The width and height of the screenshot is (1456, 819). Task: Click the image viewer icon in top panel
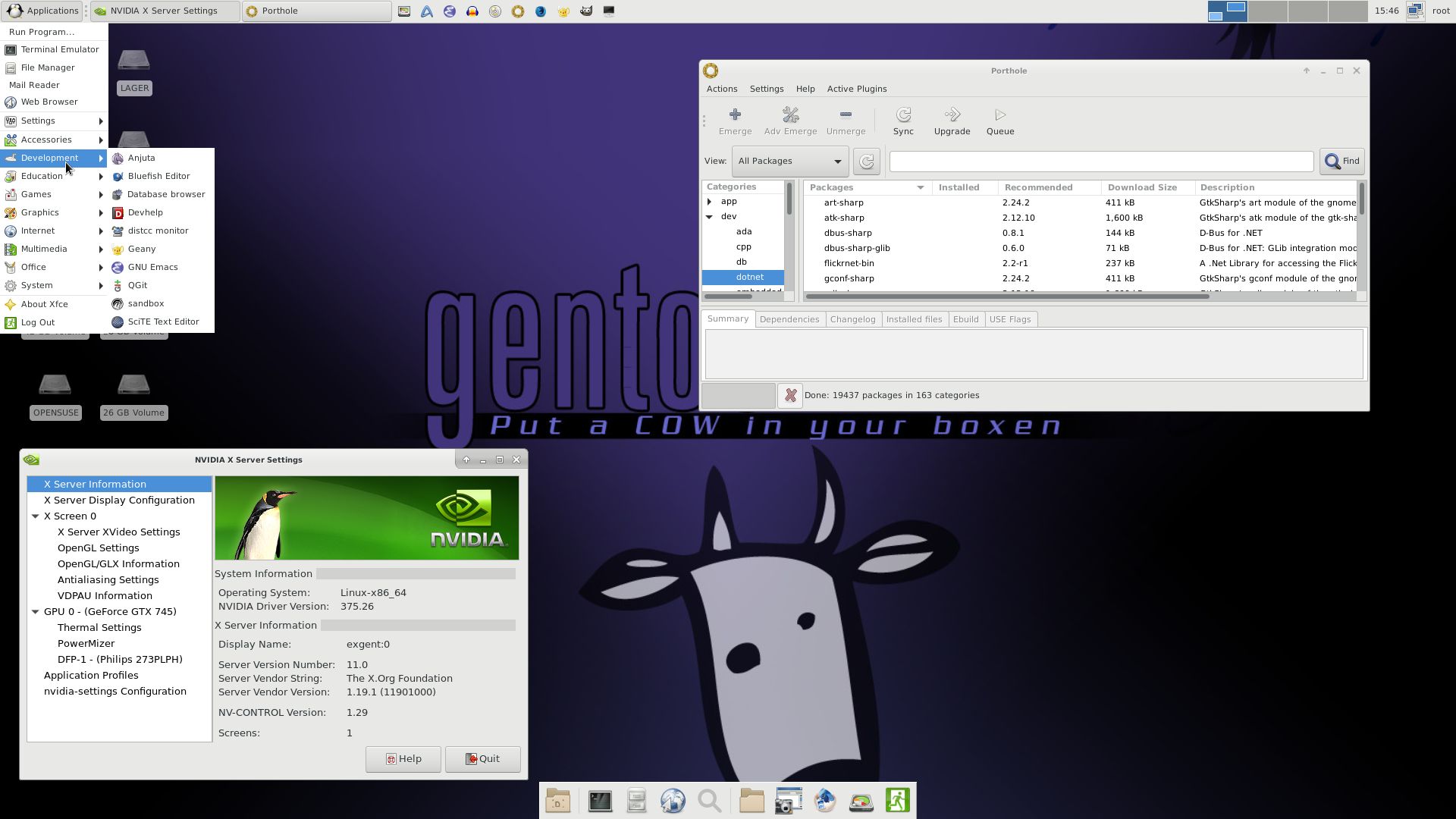(x=404, y=11)
